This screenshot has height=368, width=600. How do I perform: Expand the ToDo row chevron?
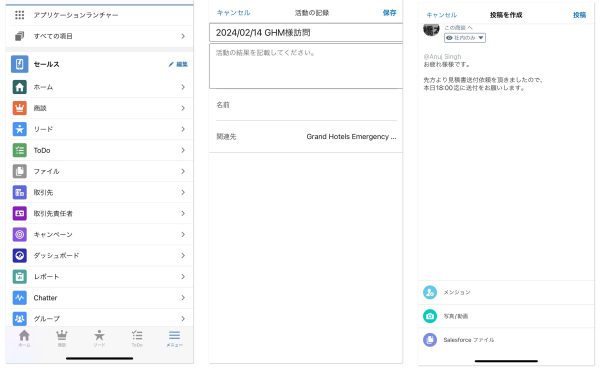click(x=183, y=150)
